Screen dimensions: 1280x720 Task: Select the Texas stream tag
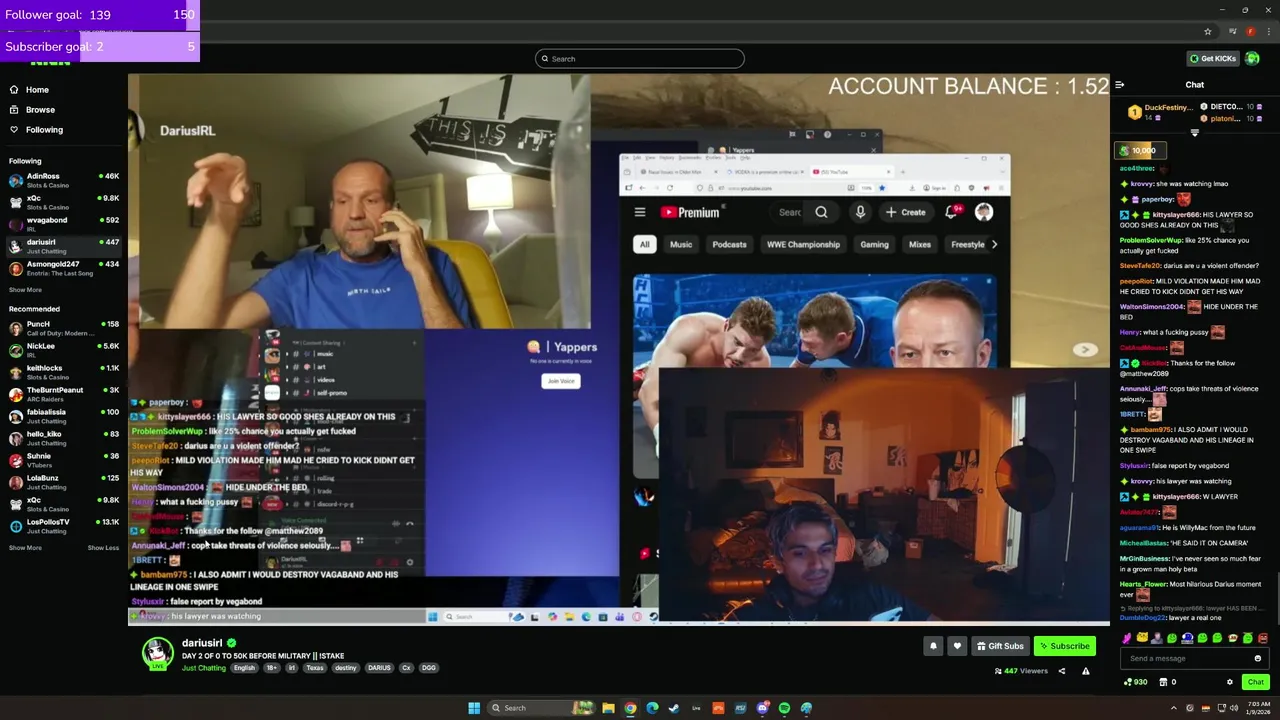coord(315,668)
